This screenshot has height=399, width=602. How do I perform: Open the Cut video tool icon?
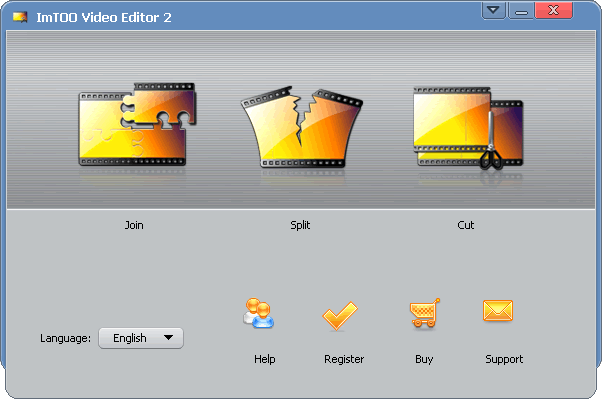click(468, 128)
